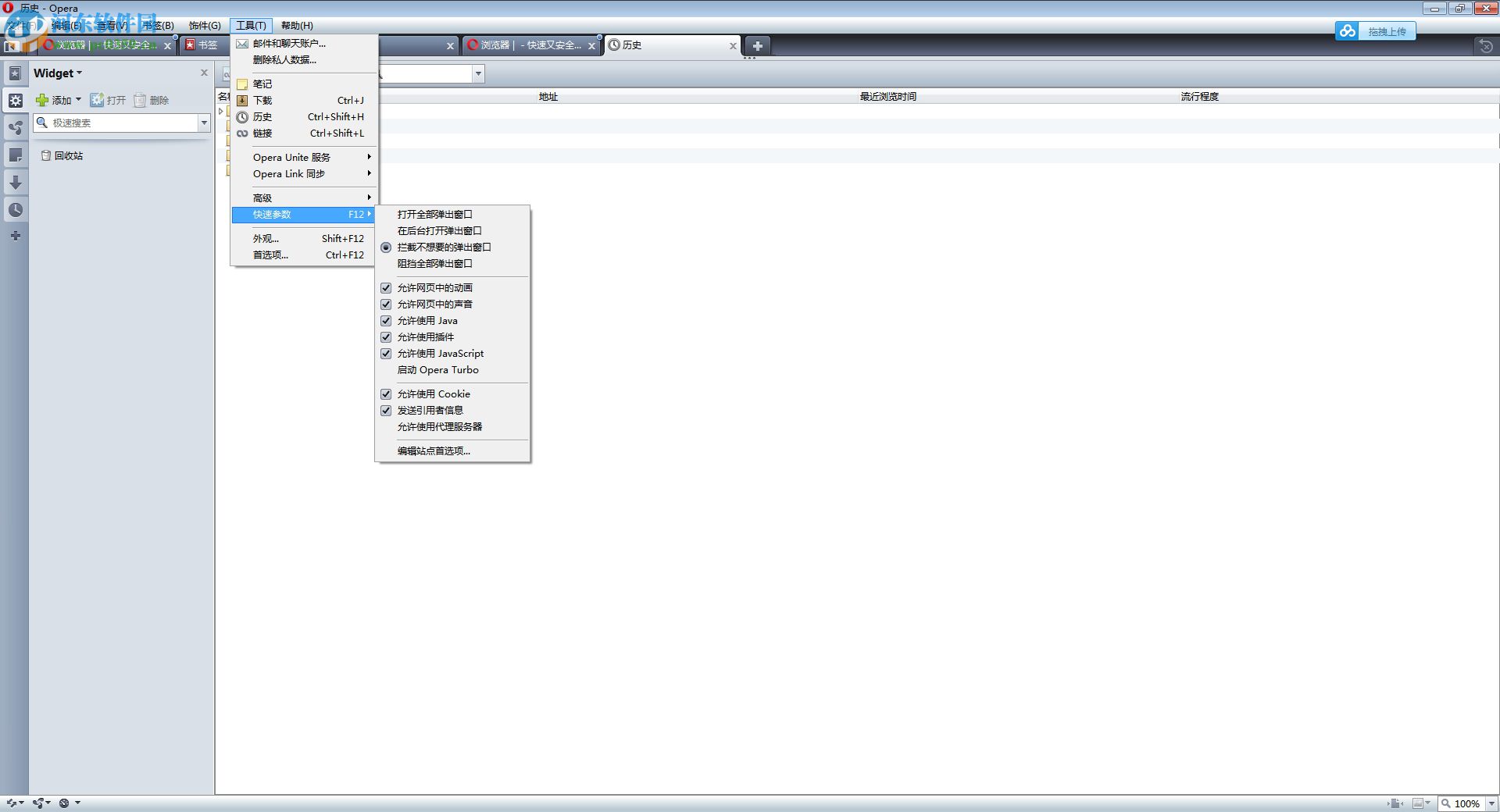This screenshot has width=1500, height=812.
Task: Select the 打开全部弹出窗口 option
Action: 434,214
